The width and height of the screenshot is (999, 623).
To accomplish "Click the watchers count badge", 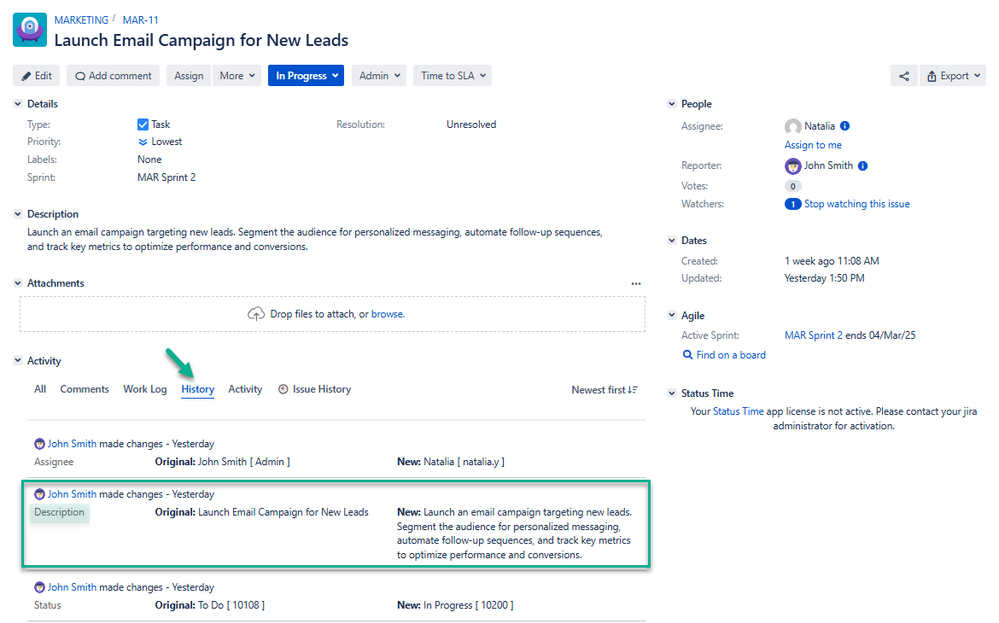I will point(793,204).
